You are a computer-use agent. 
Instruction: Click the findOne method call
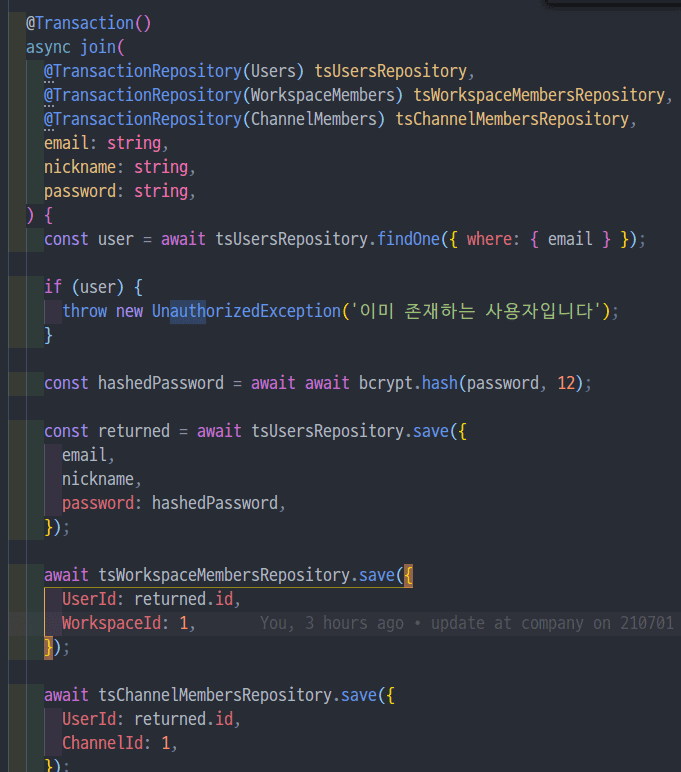pyautogui.click(x=408, y=239)
